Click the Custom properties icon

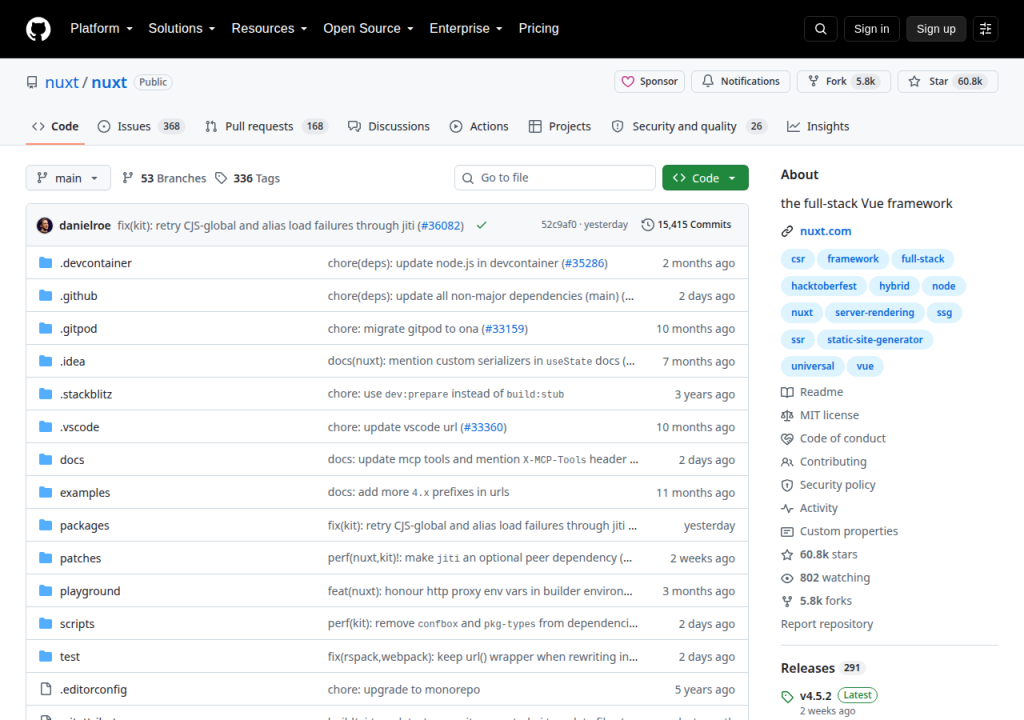(x=787, y=532)
